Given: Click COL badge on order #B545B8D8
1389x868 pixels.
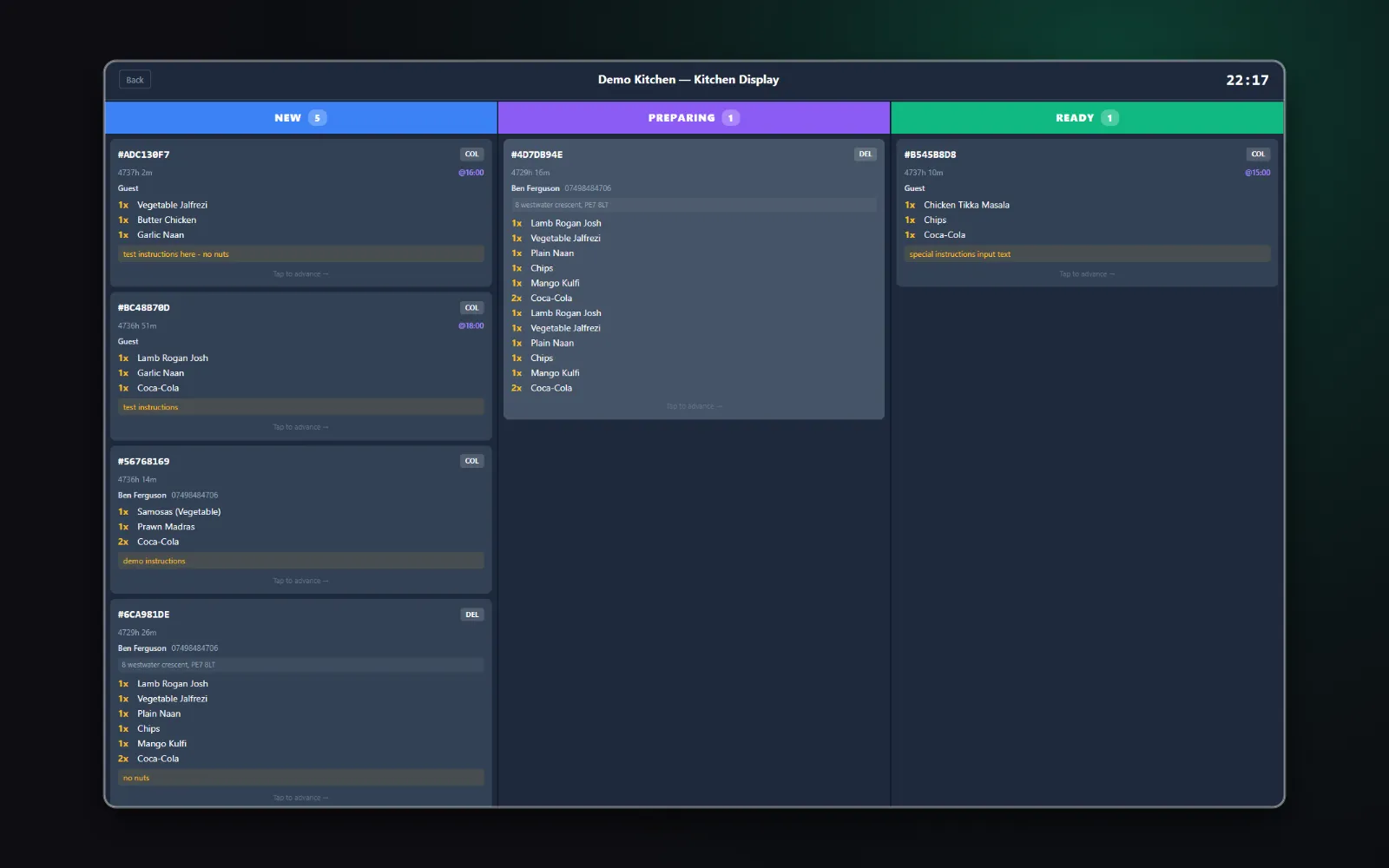Looking at the screenshot, I should coord(1258,155).
